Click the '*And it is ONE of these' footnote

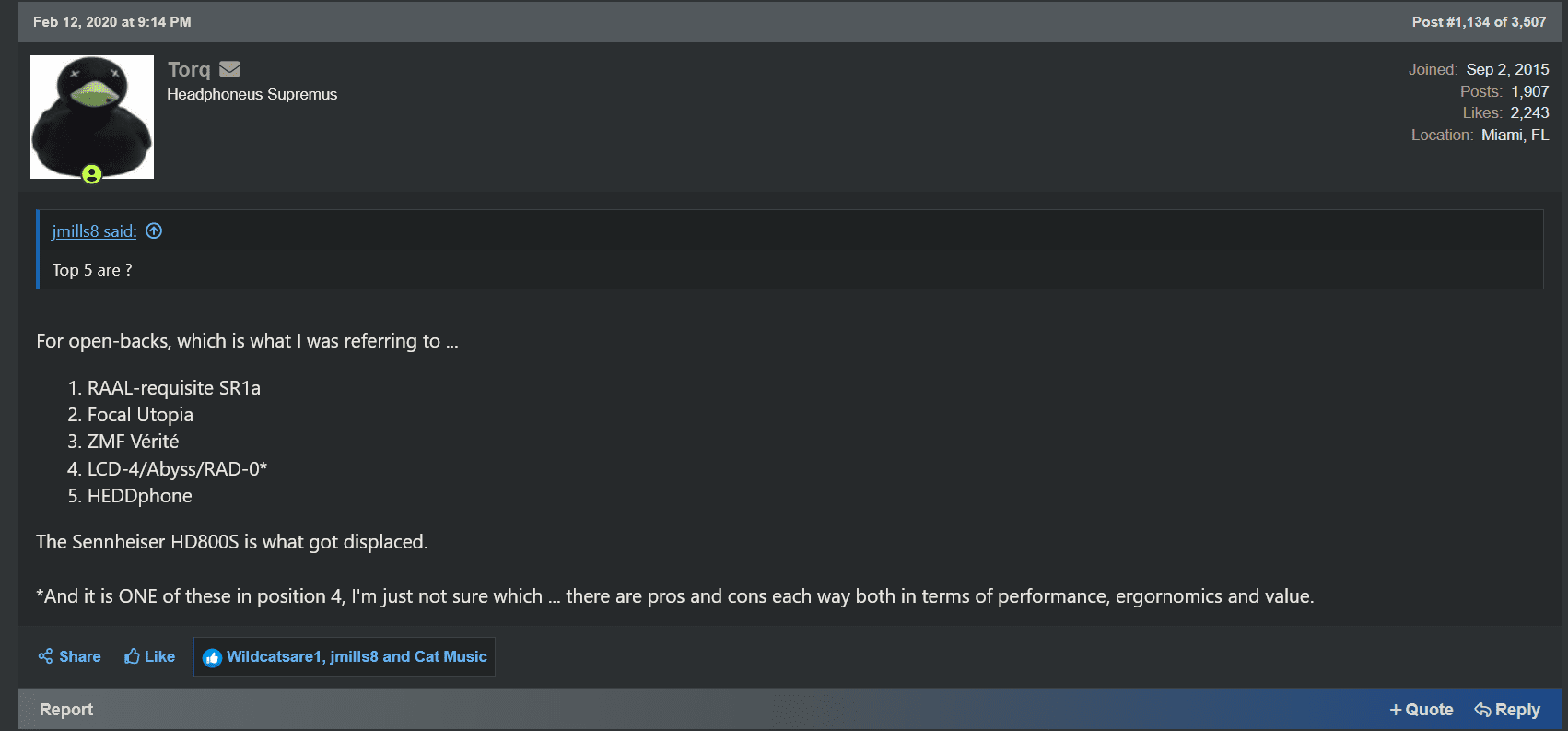click(675, 596)
